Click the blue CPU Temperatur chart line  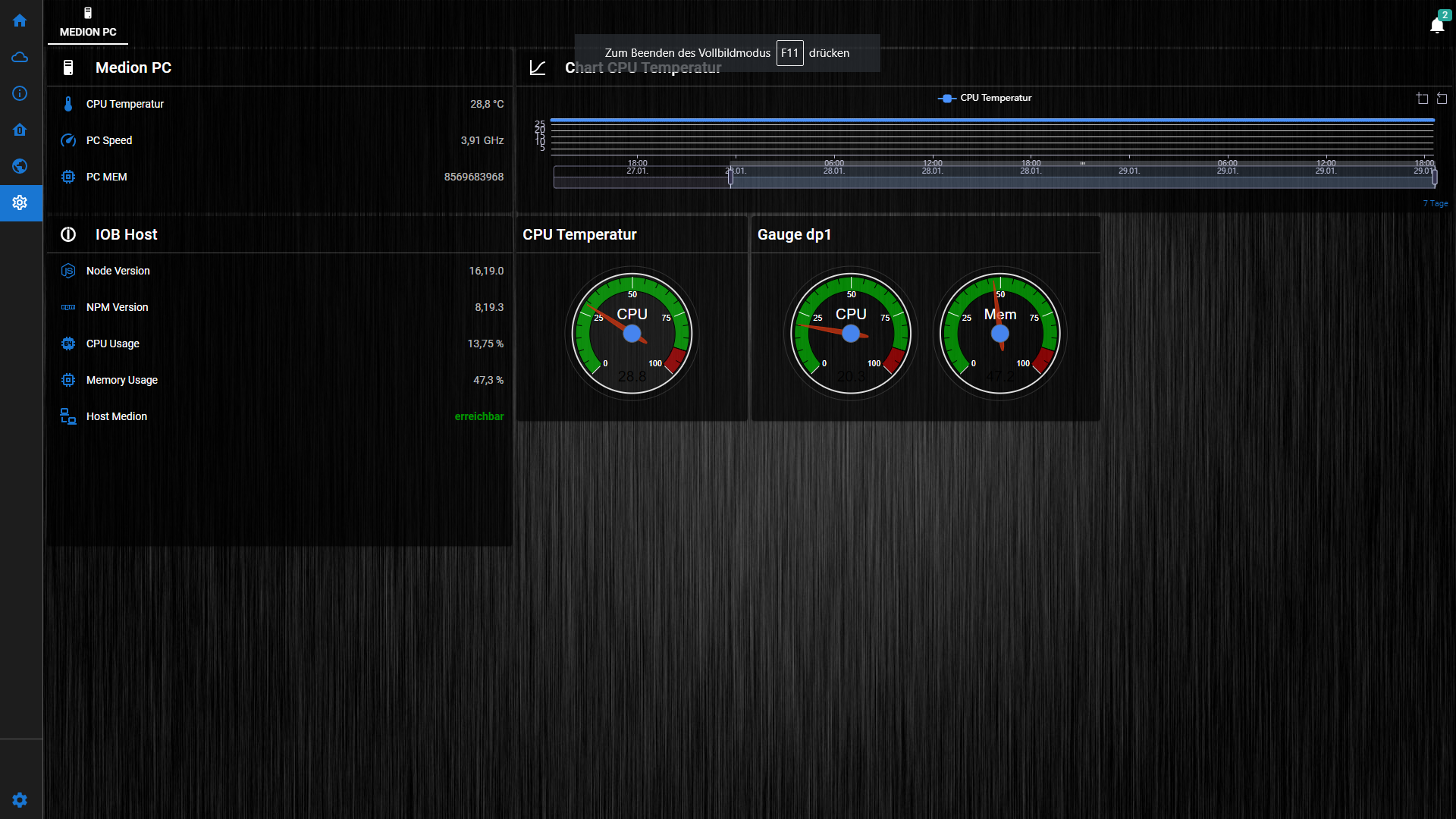[992, 120]
